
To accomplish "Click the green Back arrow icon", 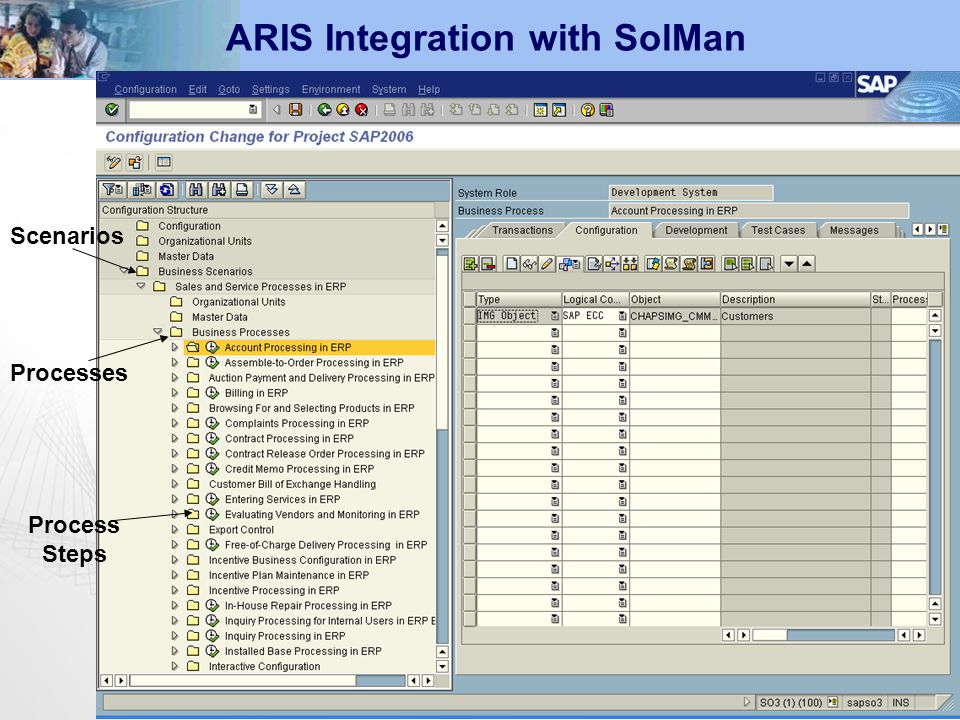I will pos(324,110).
